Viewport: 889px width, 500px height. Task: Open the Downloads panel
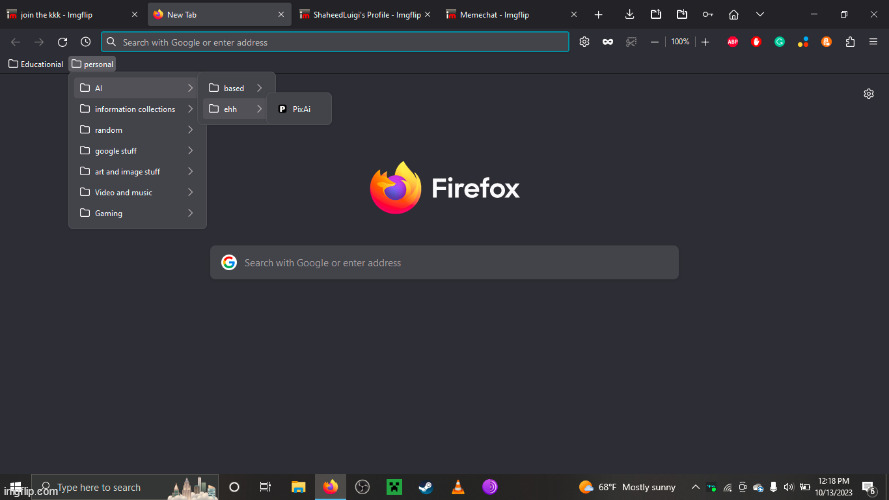click(x=630, y=15)
